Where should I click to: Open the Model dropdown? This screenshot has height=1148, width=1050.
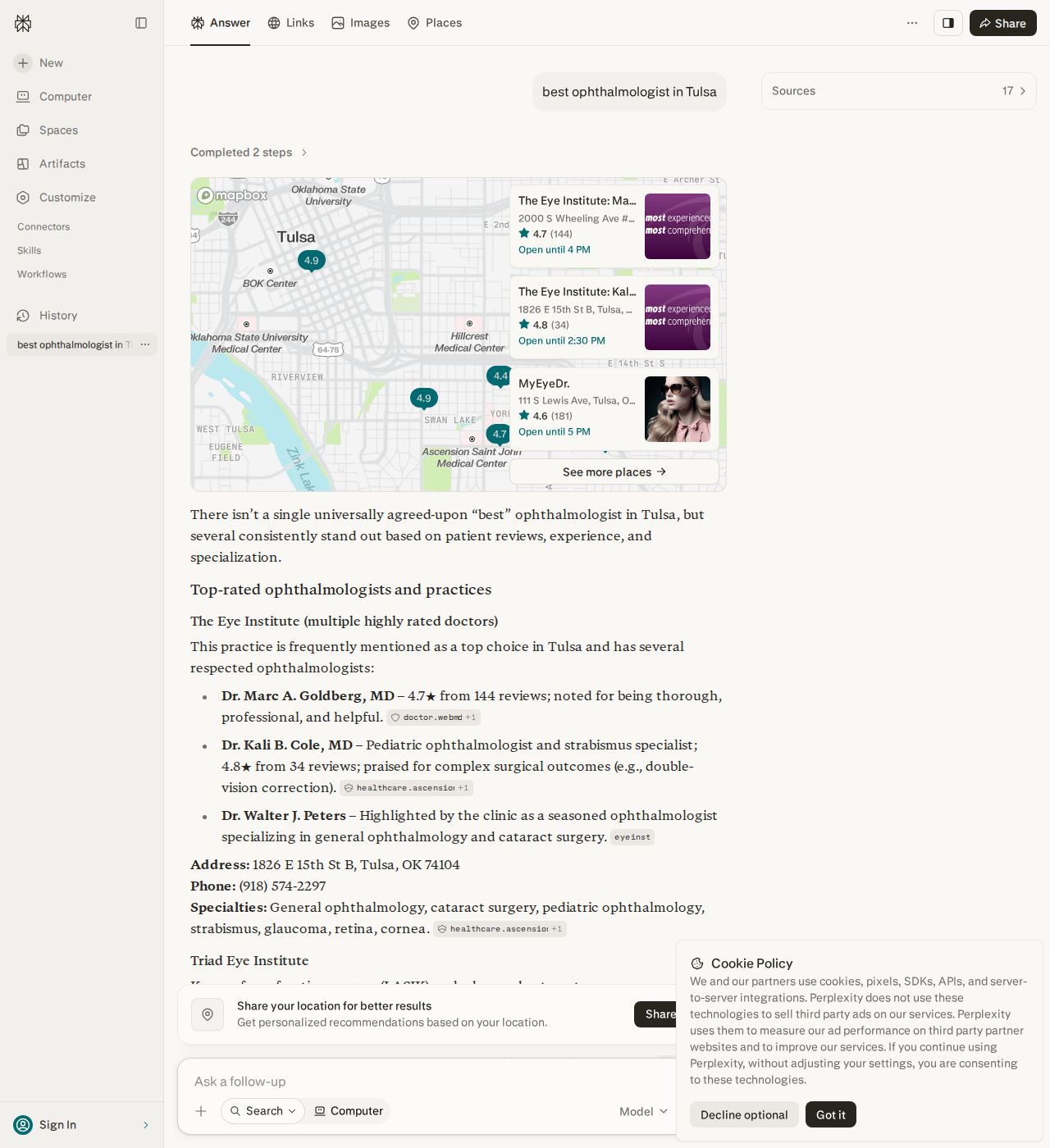(644, 1111)
